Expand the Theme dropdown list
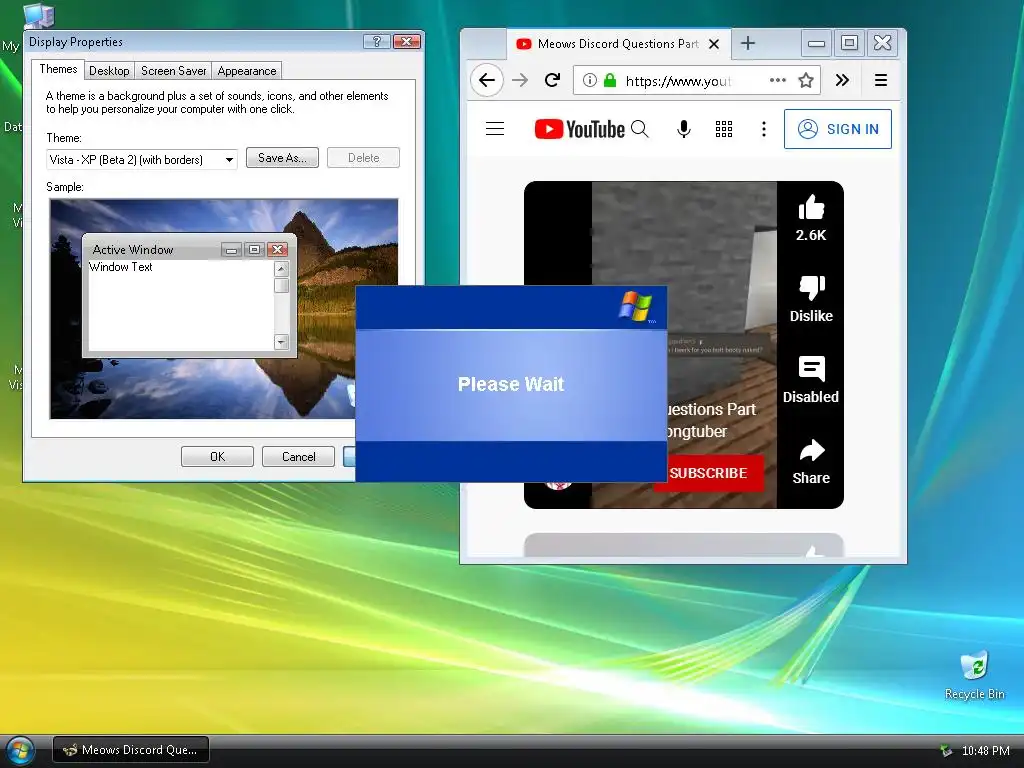The image size is (1024, 768). [229, 159]
